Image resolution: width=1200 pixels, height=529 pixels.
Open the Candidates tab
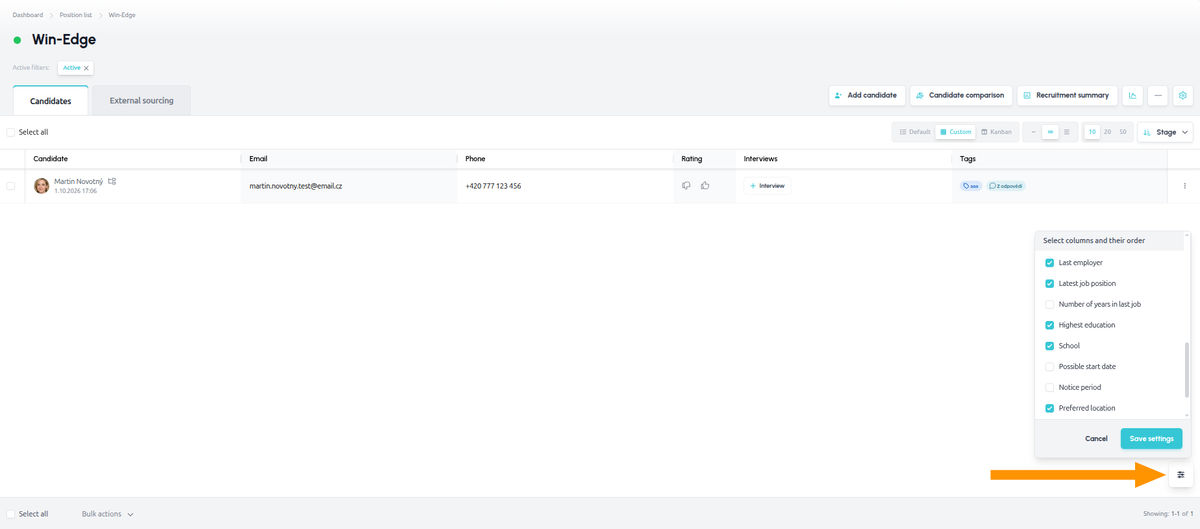pyautogui.click(x=51, y=101)
